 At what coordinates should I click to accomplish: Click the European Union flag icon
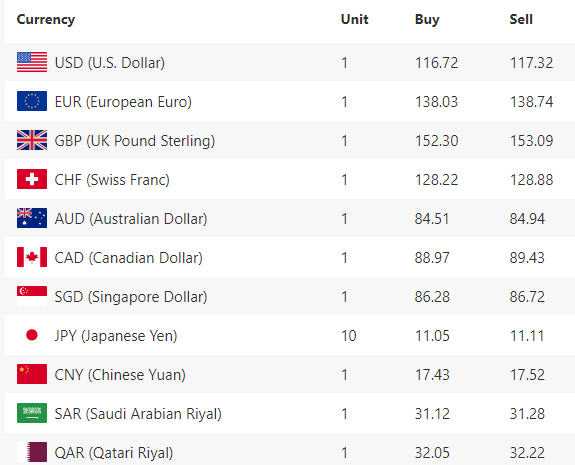(32, 101)
